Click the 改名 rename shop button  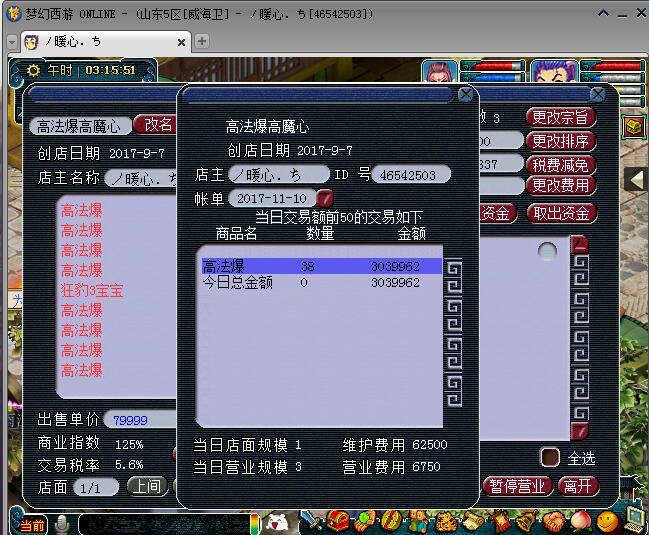pos(155,125)
